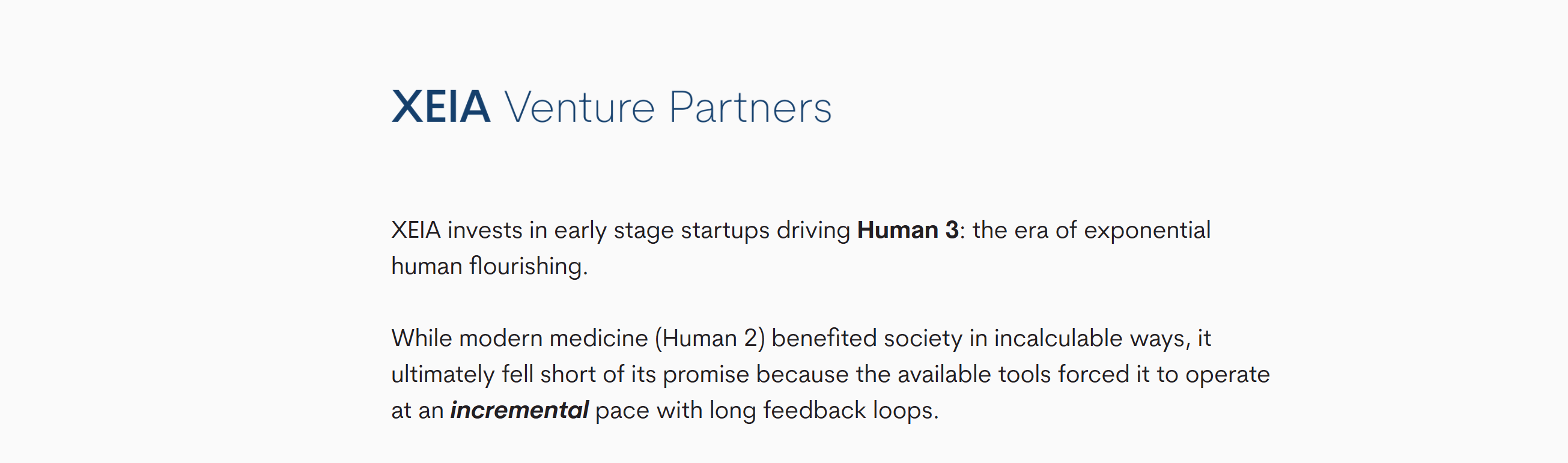Click the word promise
The image size is (1568, 463).
[x=705, y=375]
